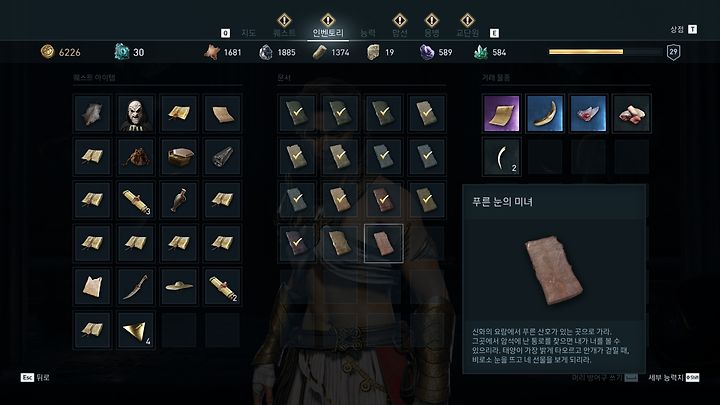The image size is (720, 405).
Task: Click the Esc 뒤로 back button
Action: 35,377
